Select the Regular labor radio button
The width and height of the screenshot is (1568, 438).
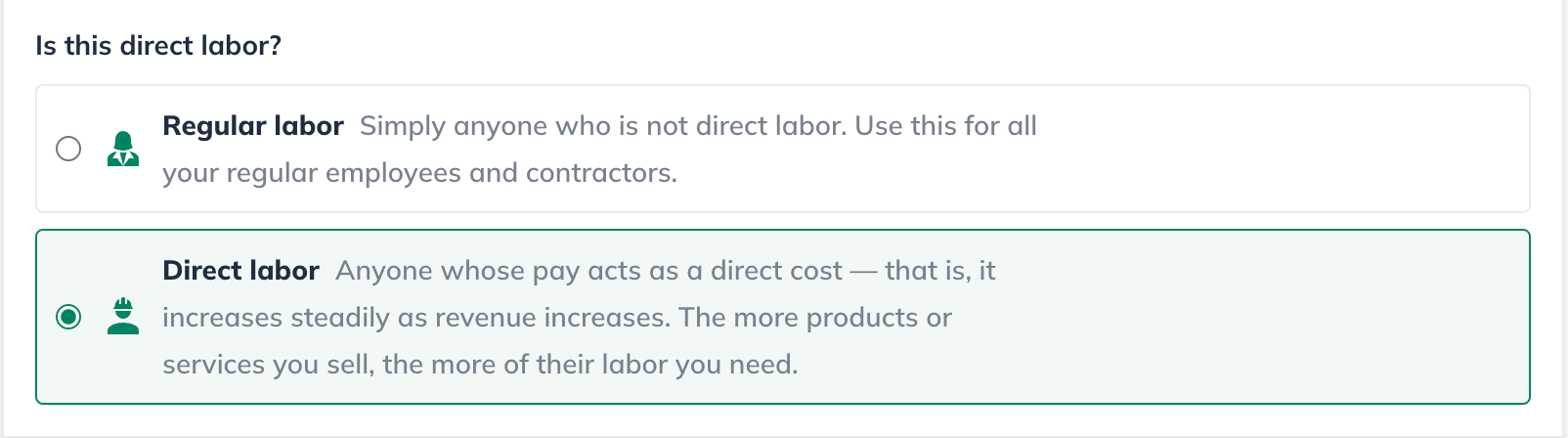(x=68, y=149)
